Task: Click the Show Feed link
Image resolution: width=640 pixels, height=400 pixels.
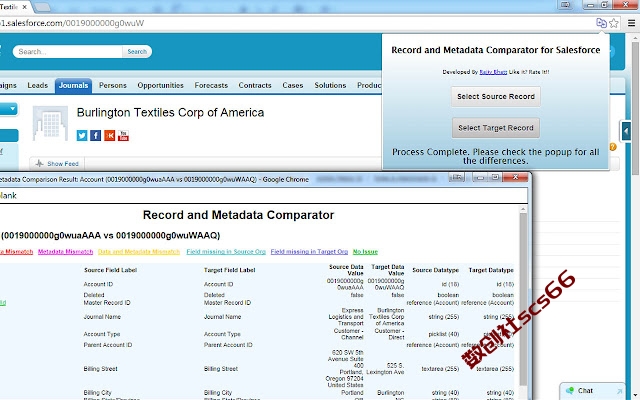Action: (x=63, y=164)
